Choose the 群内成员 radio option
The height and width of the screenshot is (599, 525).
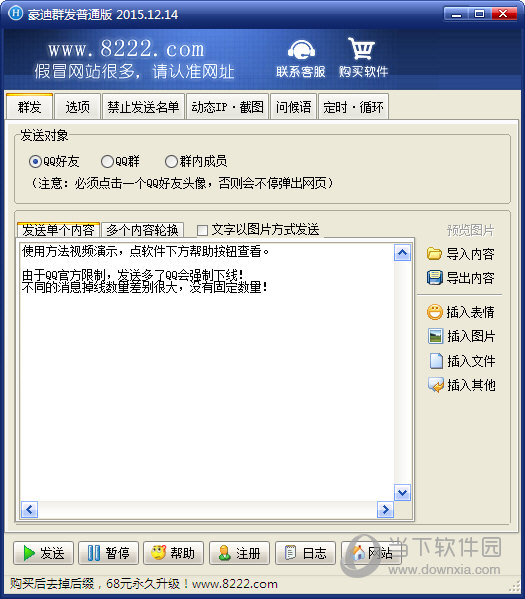(x=171, y=162)
